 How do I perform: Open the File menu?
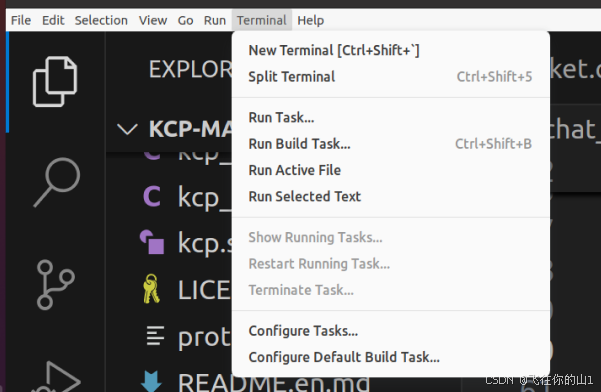click(x=21, y=20)
